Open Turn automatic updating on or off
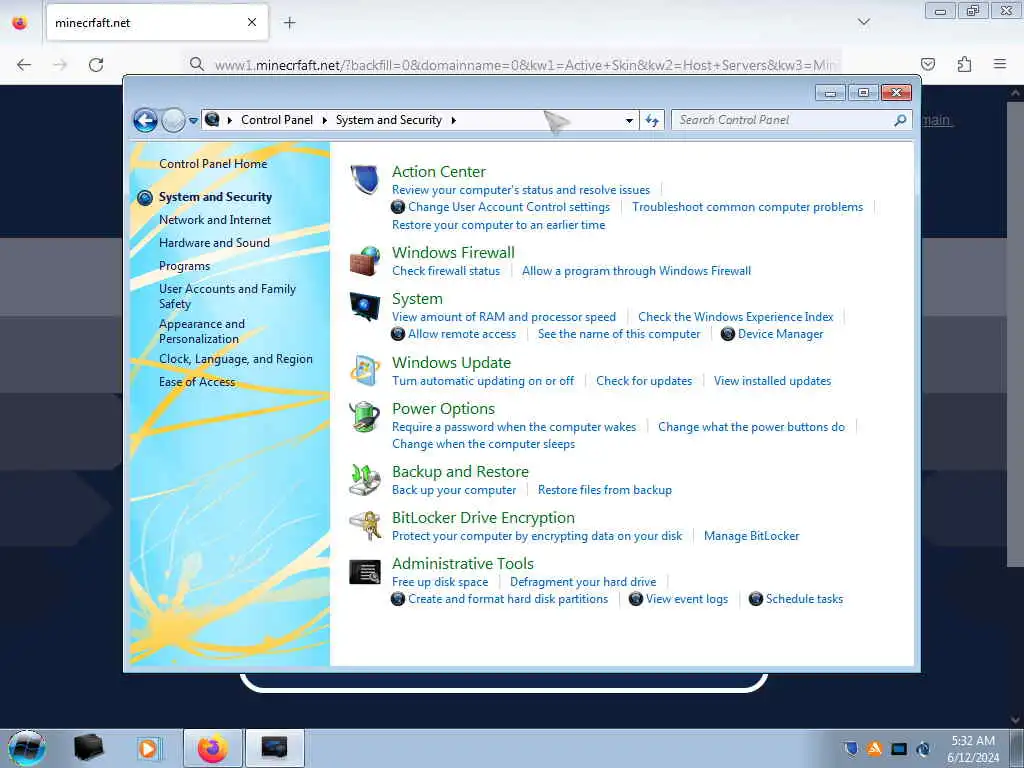The height and width of the screenshot is (768, 1024). click(483, 381)
